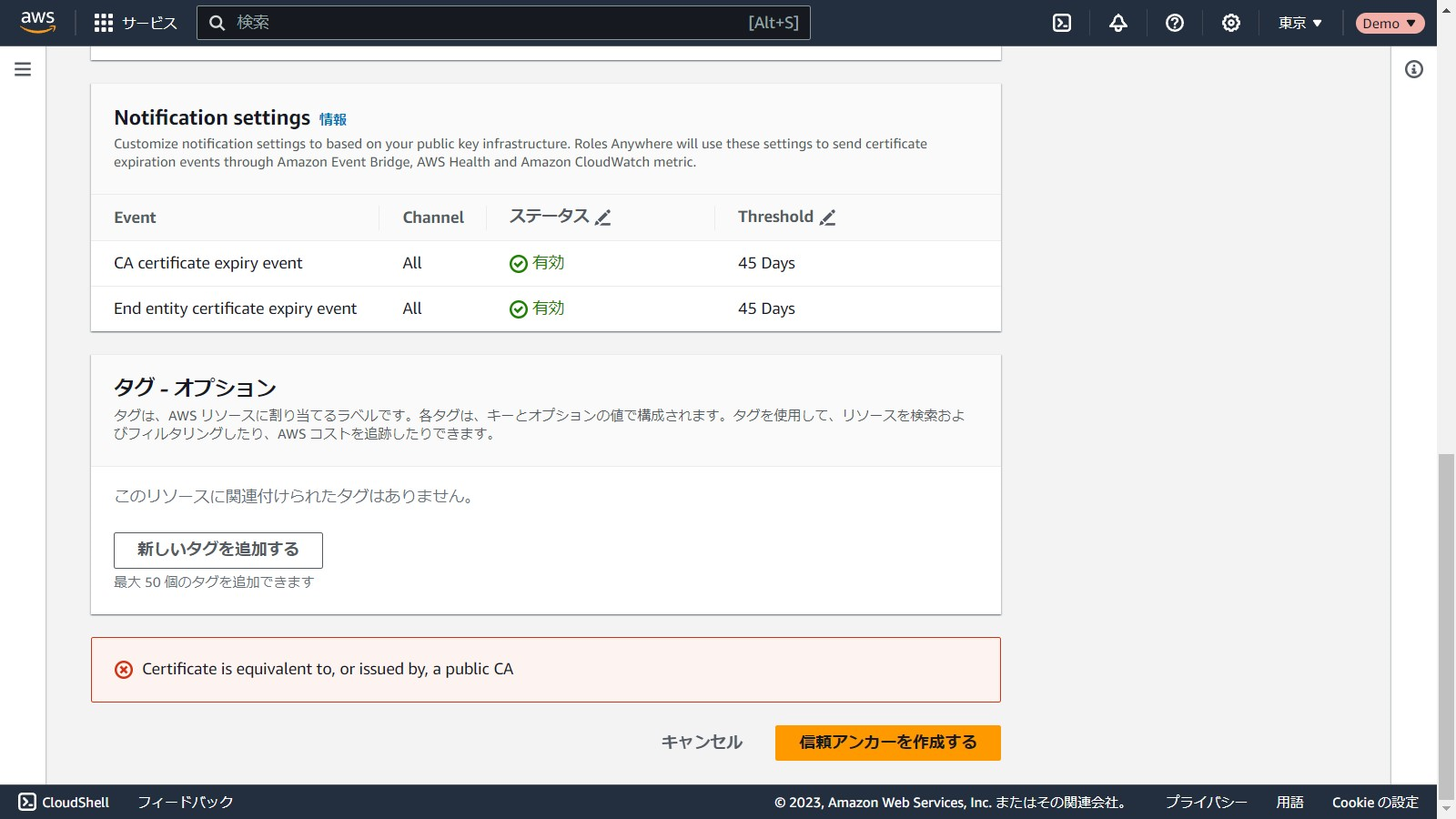Expand the 東京 region dropdown
This screenshot has width=1456, height=819.
pos(1299,23)
